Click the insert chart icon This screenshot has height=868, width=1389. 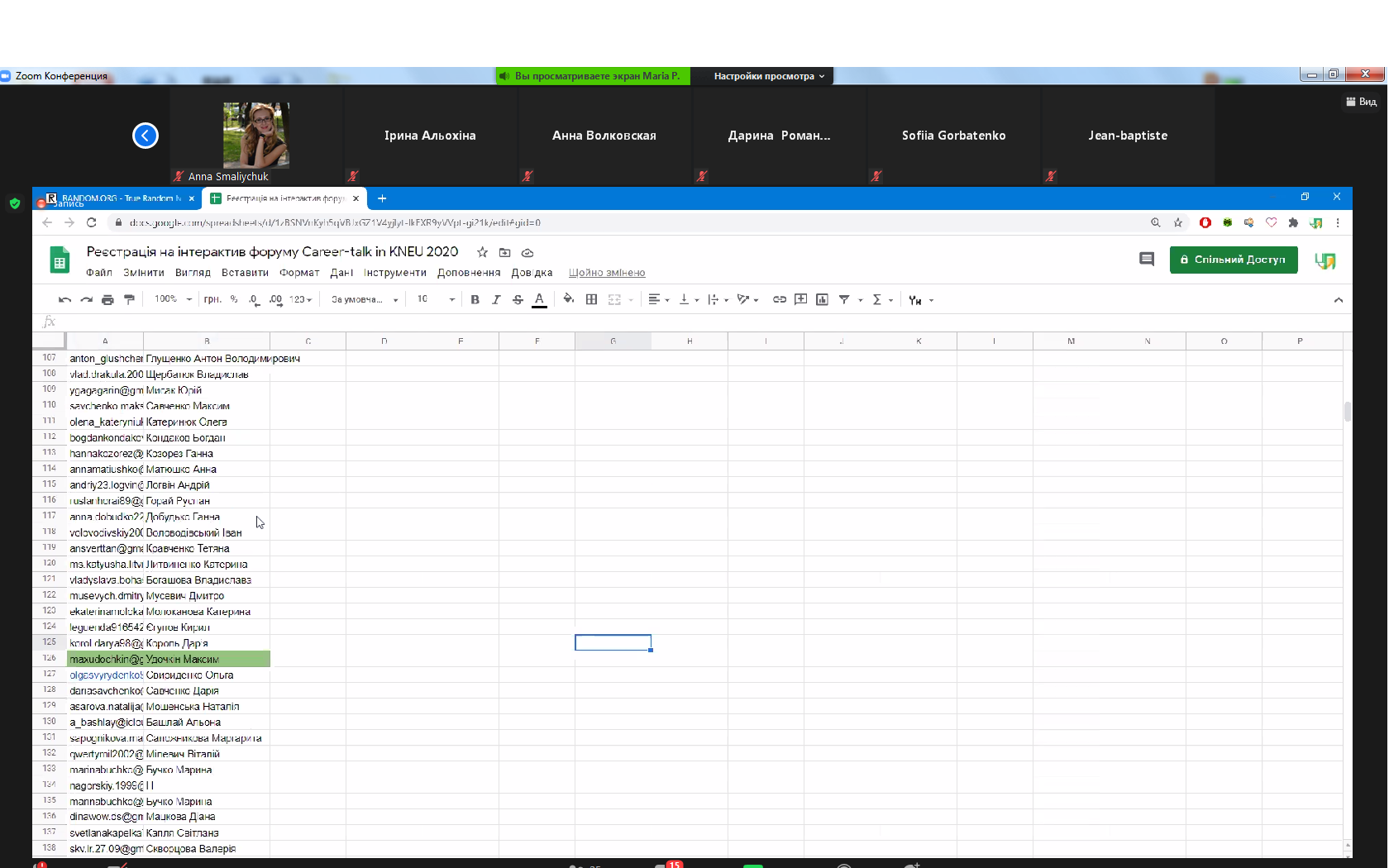click(822, 300)
